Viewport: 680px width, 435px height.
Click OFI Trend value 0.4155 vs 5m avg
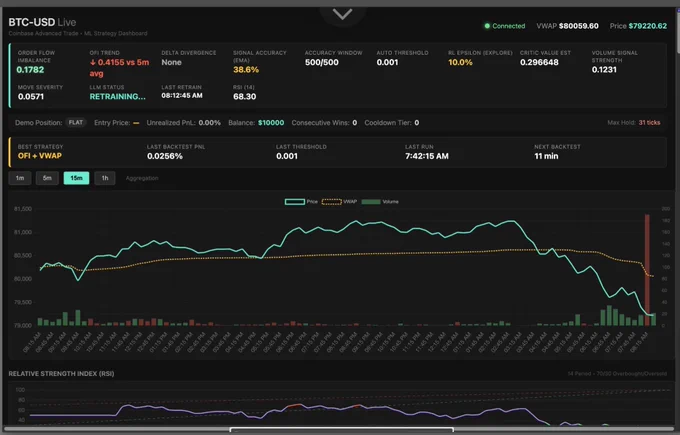119,68
